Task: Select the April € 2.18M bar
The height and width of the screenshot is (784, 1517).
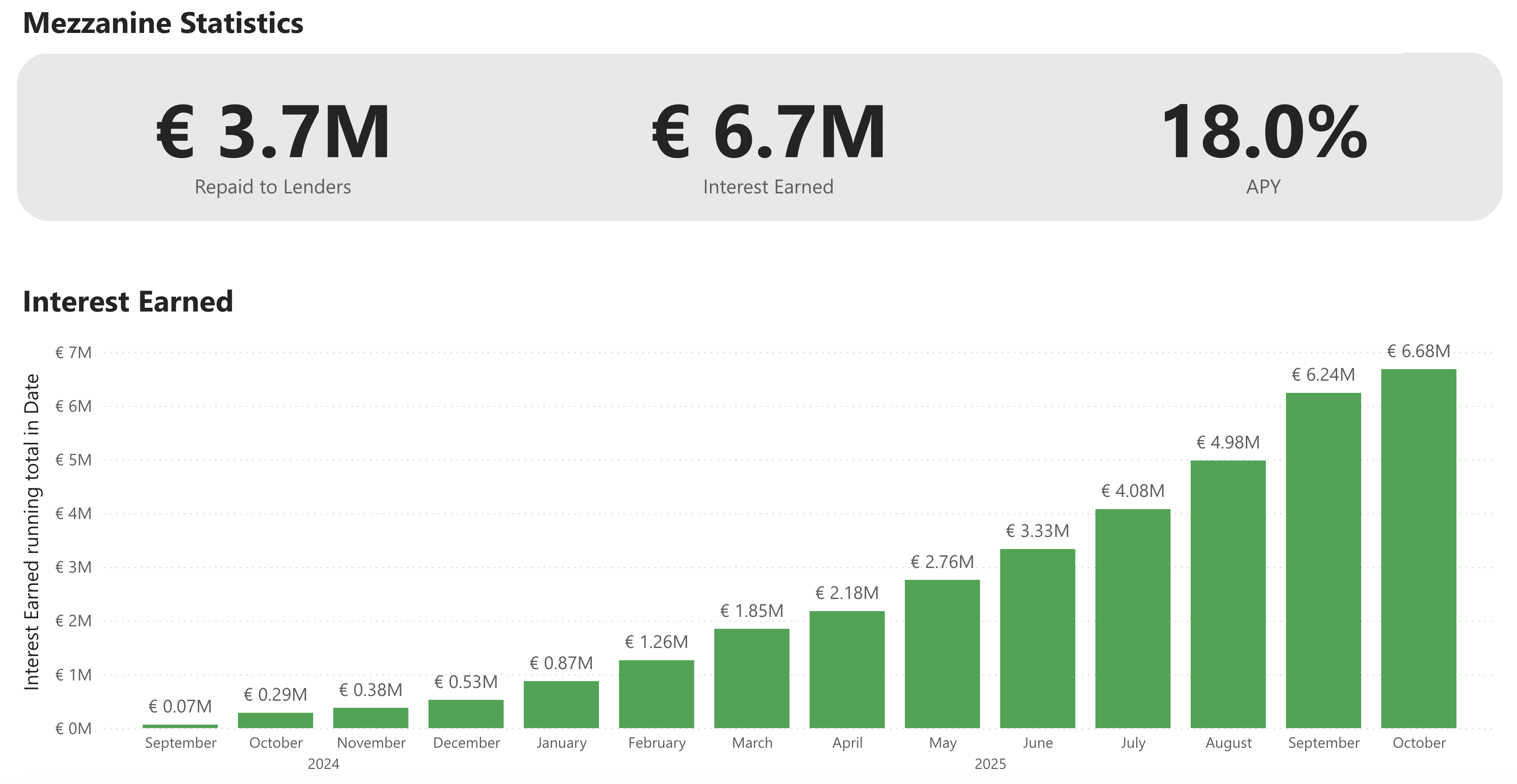Action: (847, 670)
